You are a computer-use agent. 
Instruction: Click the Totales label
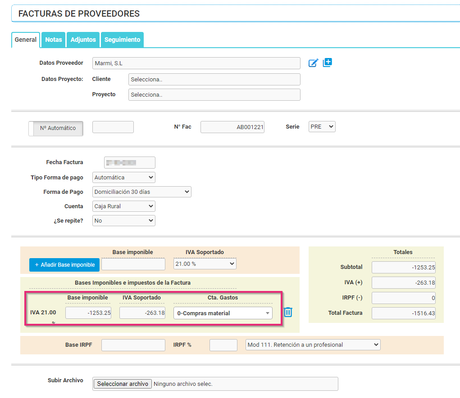pyautogui.click(x=403, y=252)
